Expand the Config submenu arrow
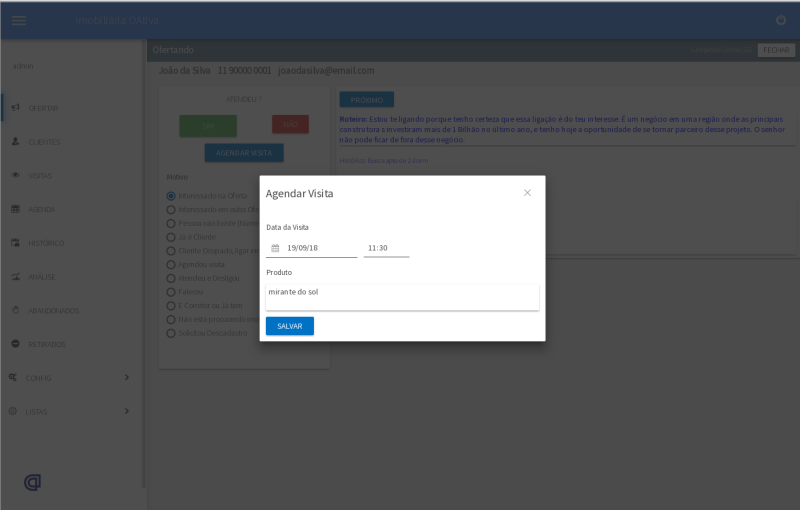The height and width of the screenshot is (510, 800). pos(126,377)
